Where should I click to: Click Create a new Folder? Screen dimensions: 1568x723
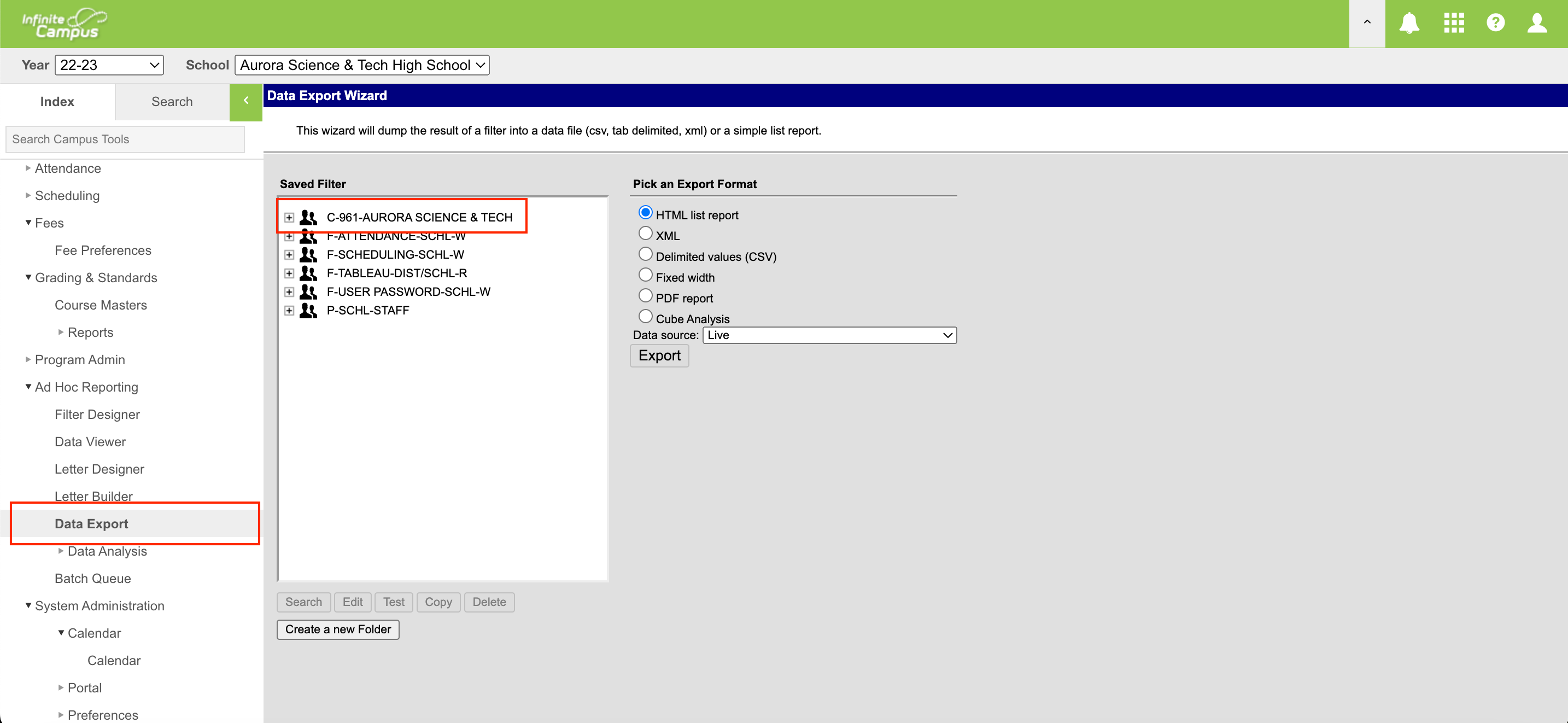(x=338, y=630)
